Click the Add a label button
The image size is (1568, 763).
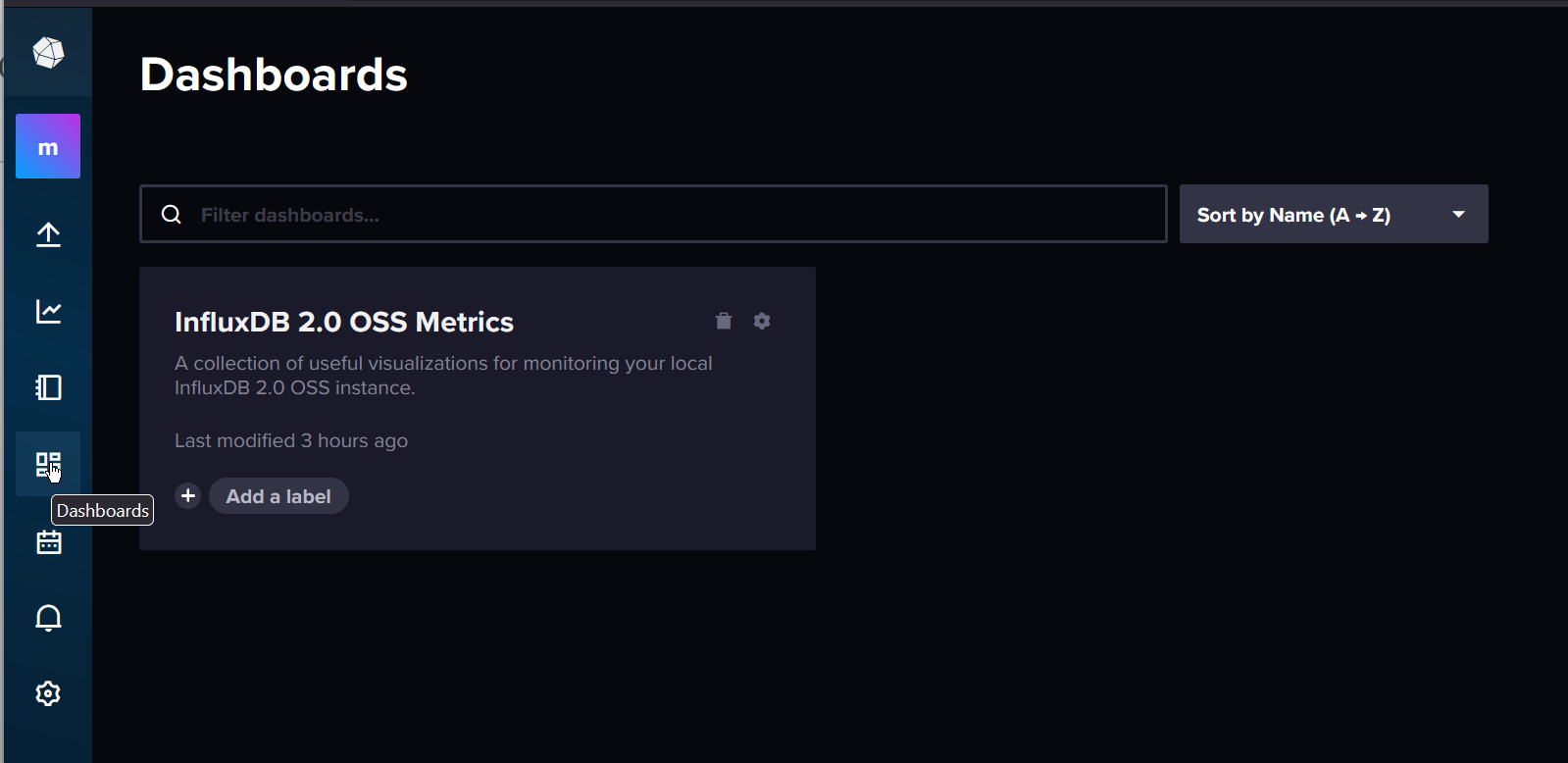[278, 496]
